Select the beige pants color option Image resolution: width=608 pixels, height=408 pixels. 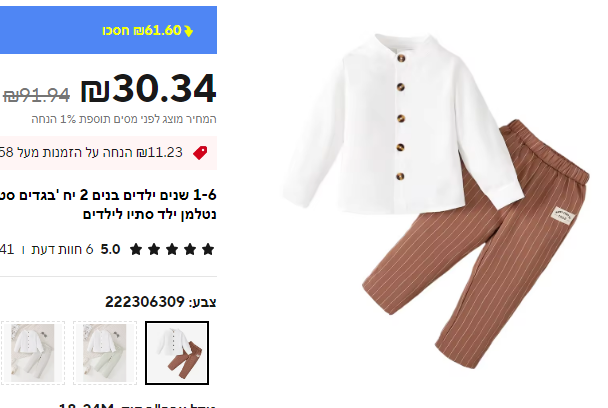[x=33, y=353]
